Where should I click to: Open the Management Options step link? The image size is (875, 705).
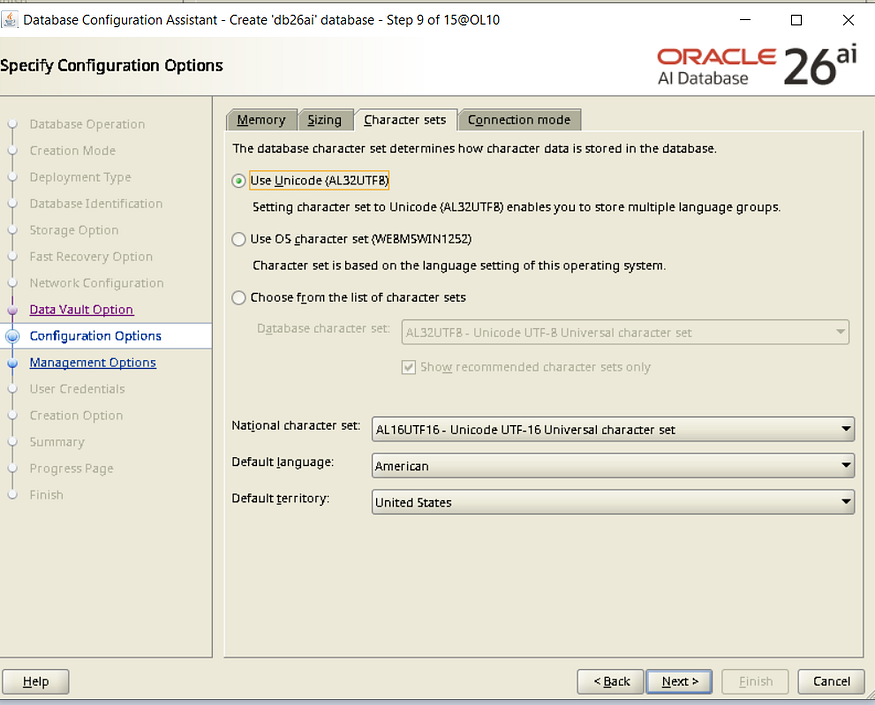93,363
